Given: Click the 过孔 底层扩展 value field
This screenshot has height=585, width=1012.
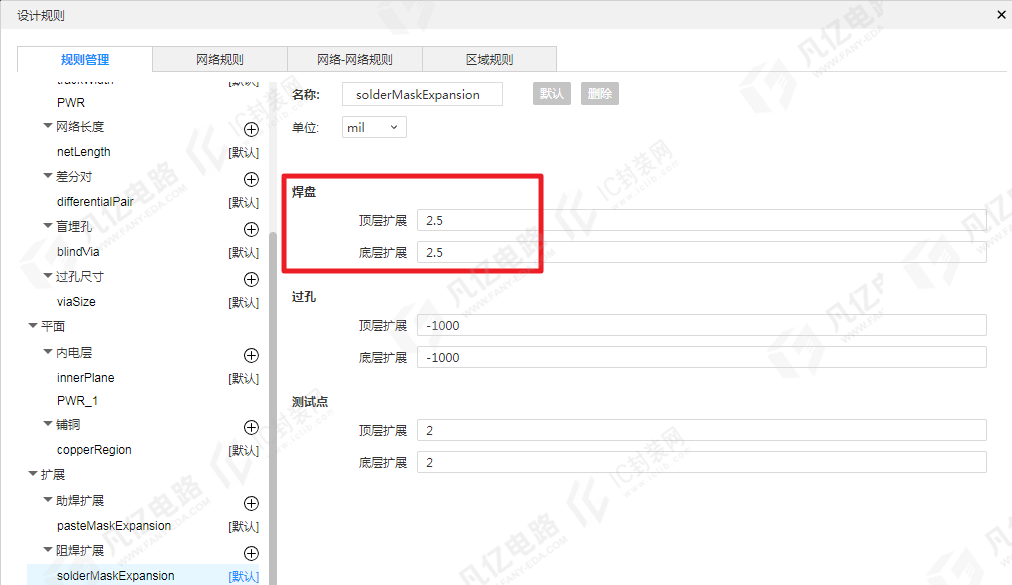Looking at the screenshot, I should click(x=702, y=357).
